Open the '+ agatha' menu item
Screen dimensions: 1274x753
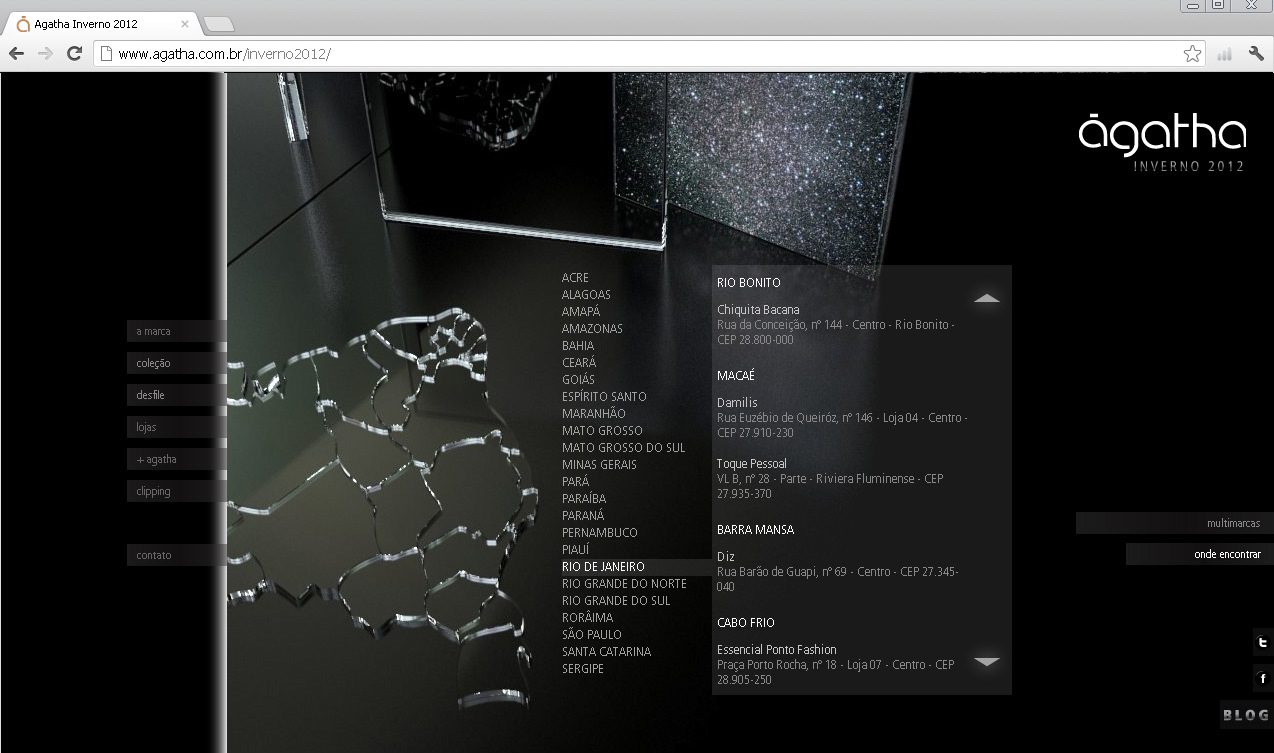(x=177, y=459)
